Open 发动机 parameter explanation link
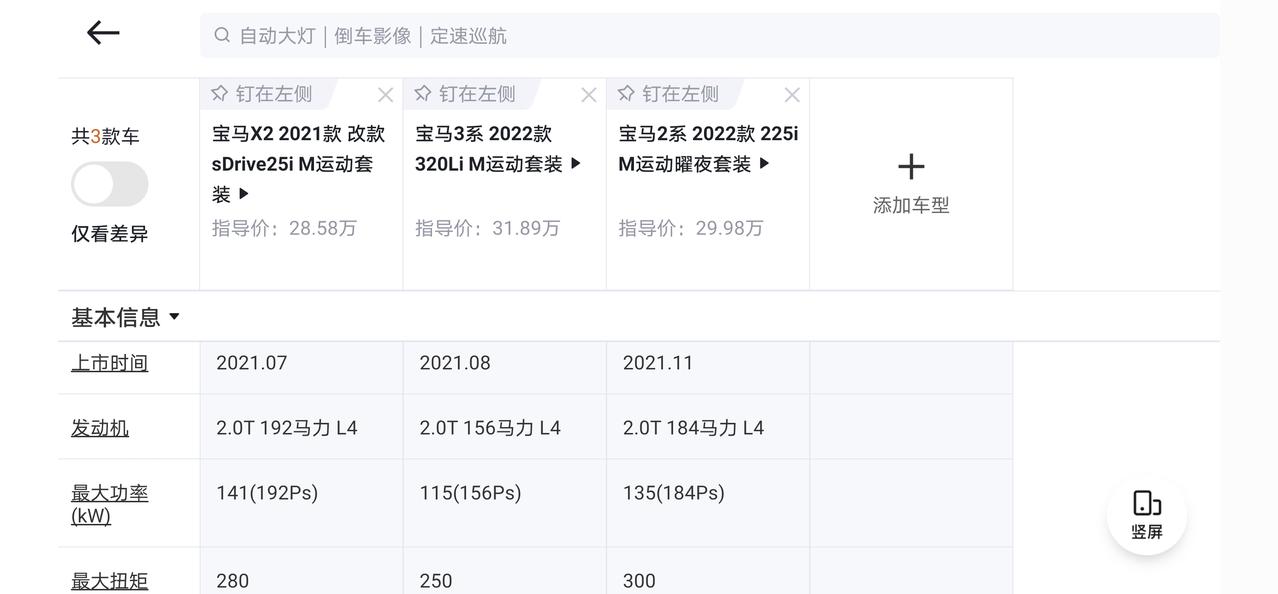The image size is (1278, 594). (x=99, y=428)
